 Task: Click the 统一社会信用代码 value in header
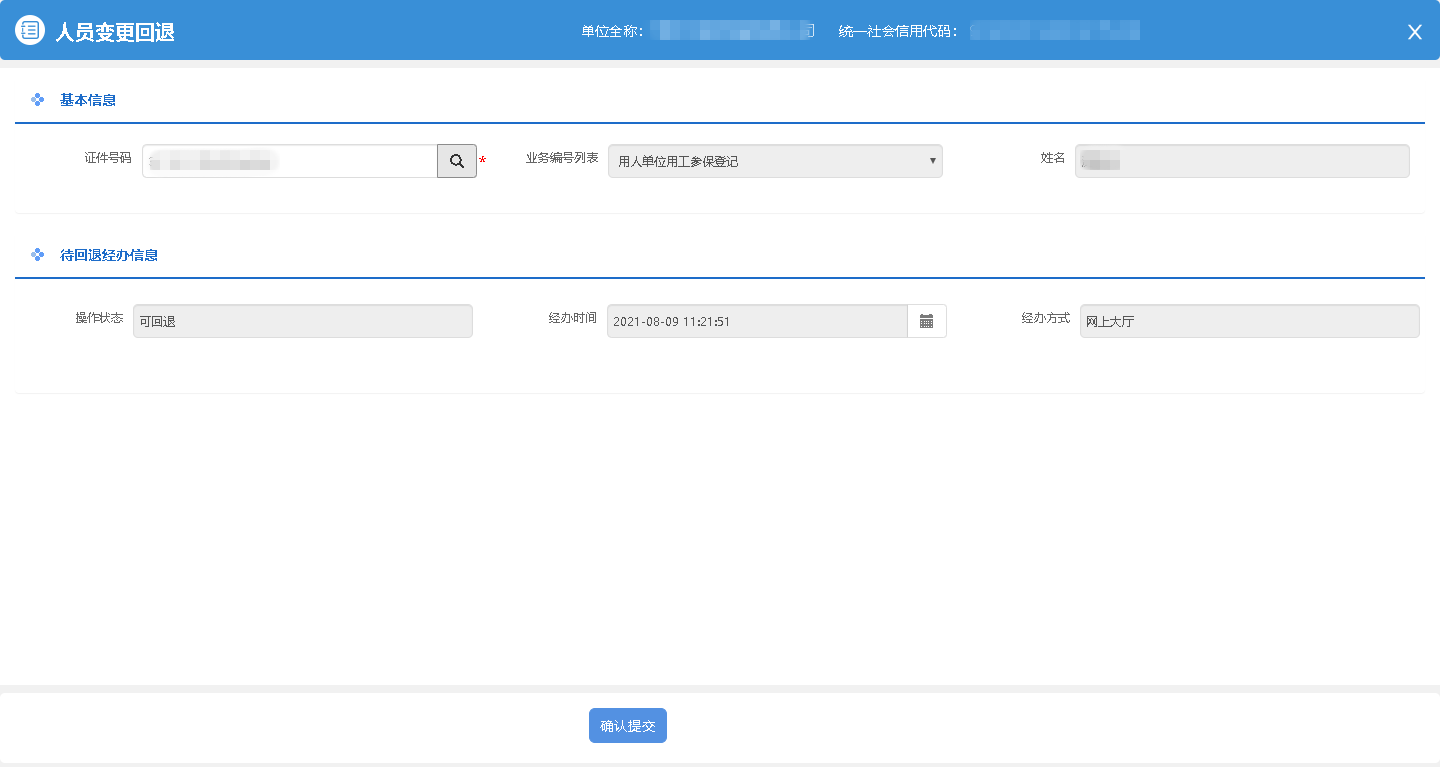click(x=1055, y=31)
